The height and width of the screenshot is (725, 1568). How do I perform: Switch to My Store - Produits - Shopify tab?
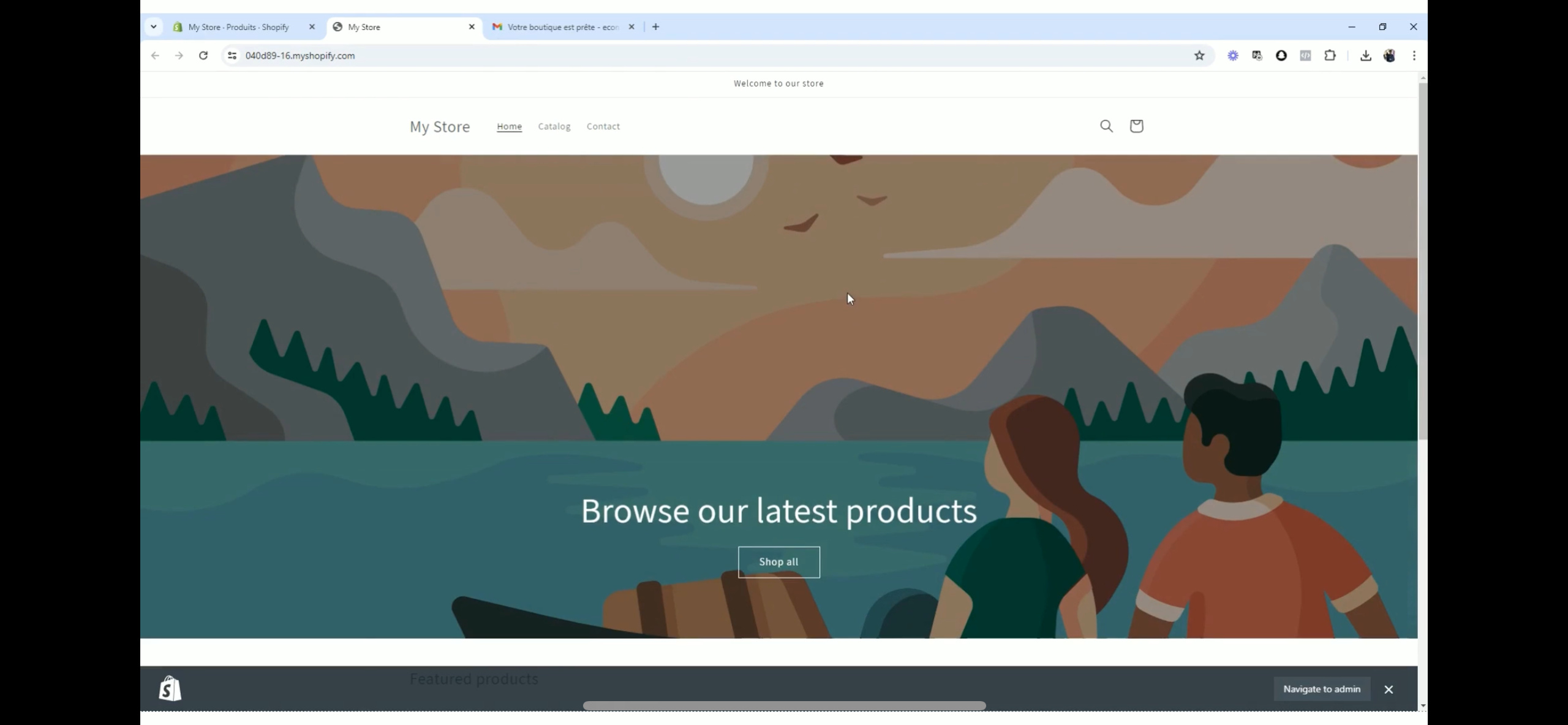(x=239, y=27)
